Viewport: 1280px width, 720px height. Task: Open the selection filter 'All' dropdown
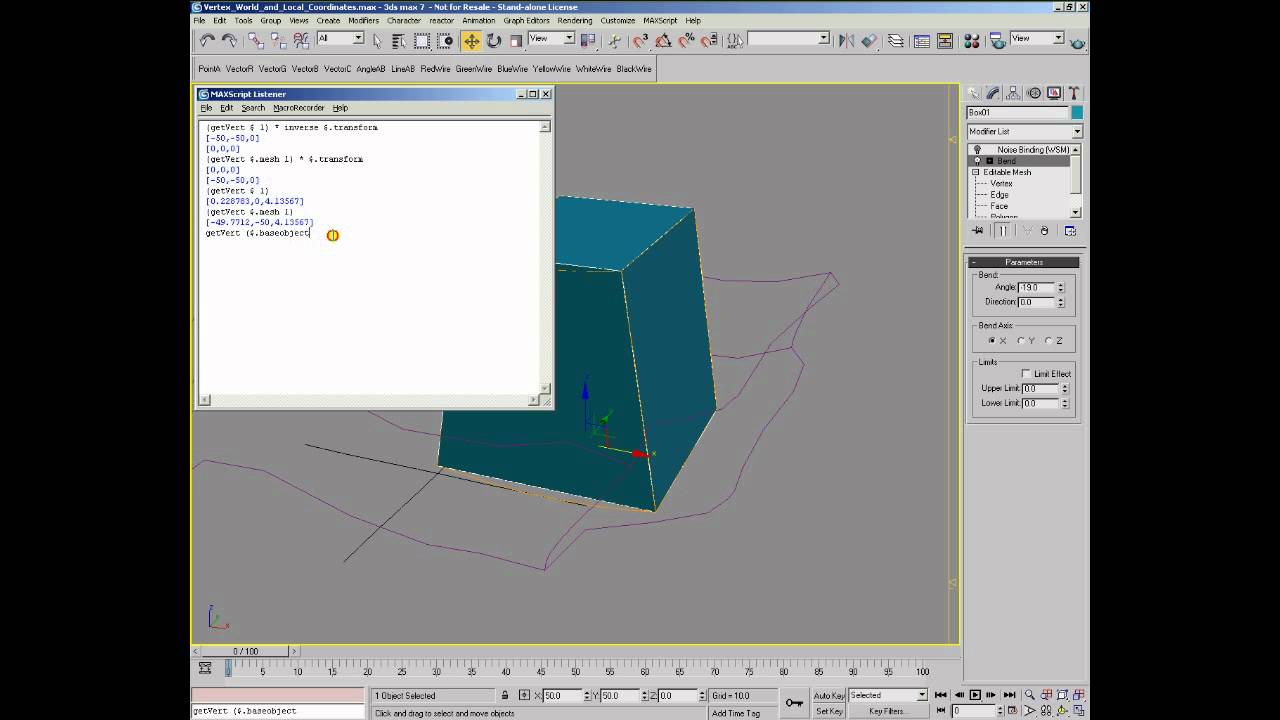(x=340, y=39)
